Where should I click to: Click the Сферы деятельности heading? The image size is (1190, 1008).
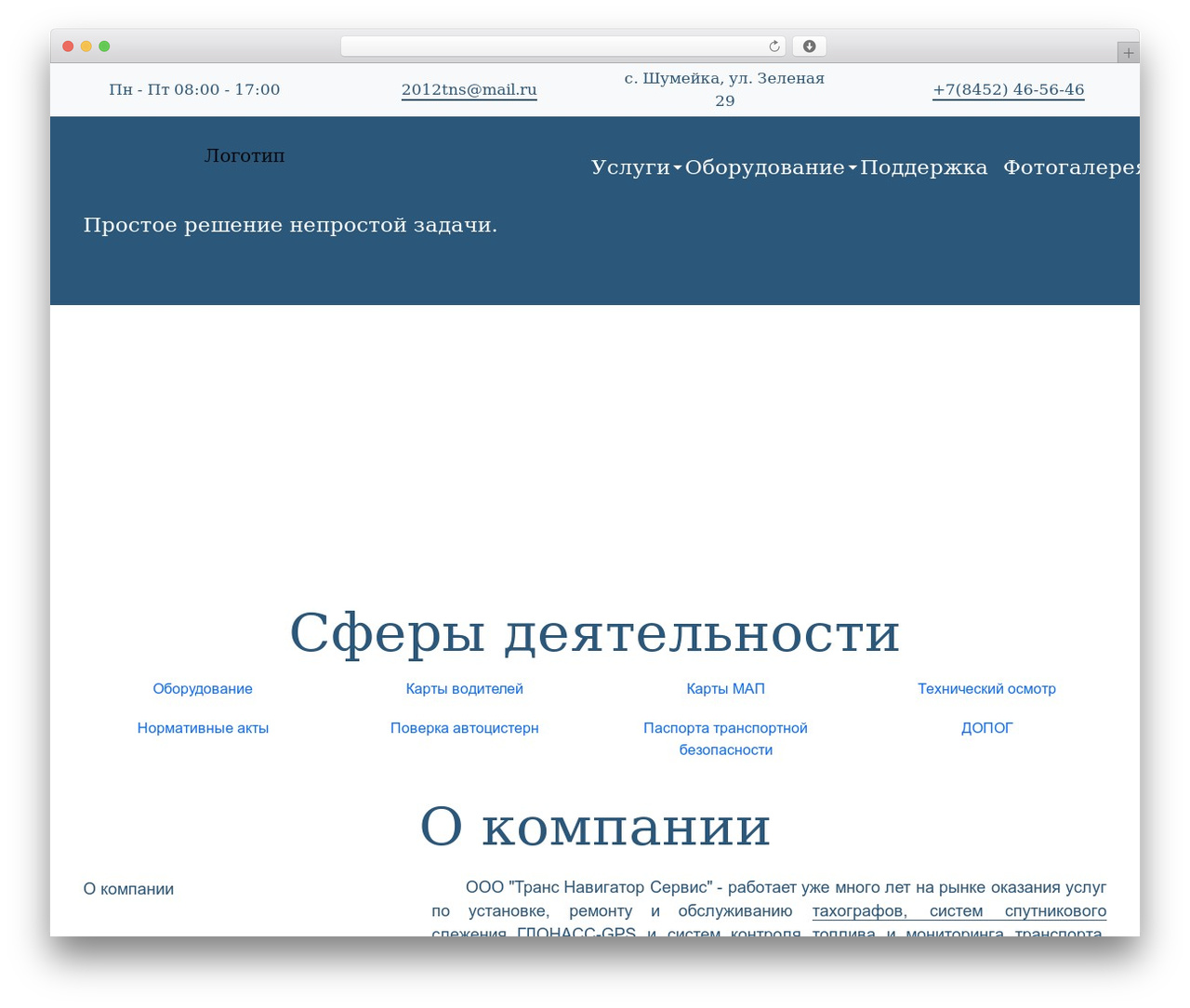pos(595,633)
